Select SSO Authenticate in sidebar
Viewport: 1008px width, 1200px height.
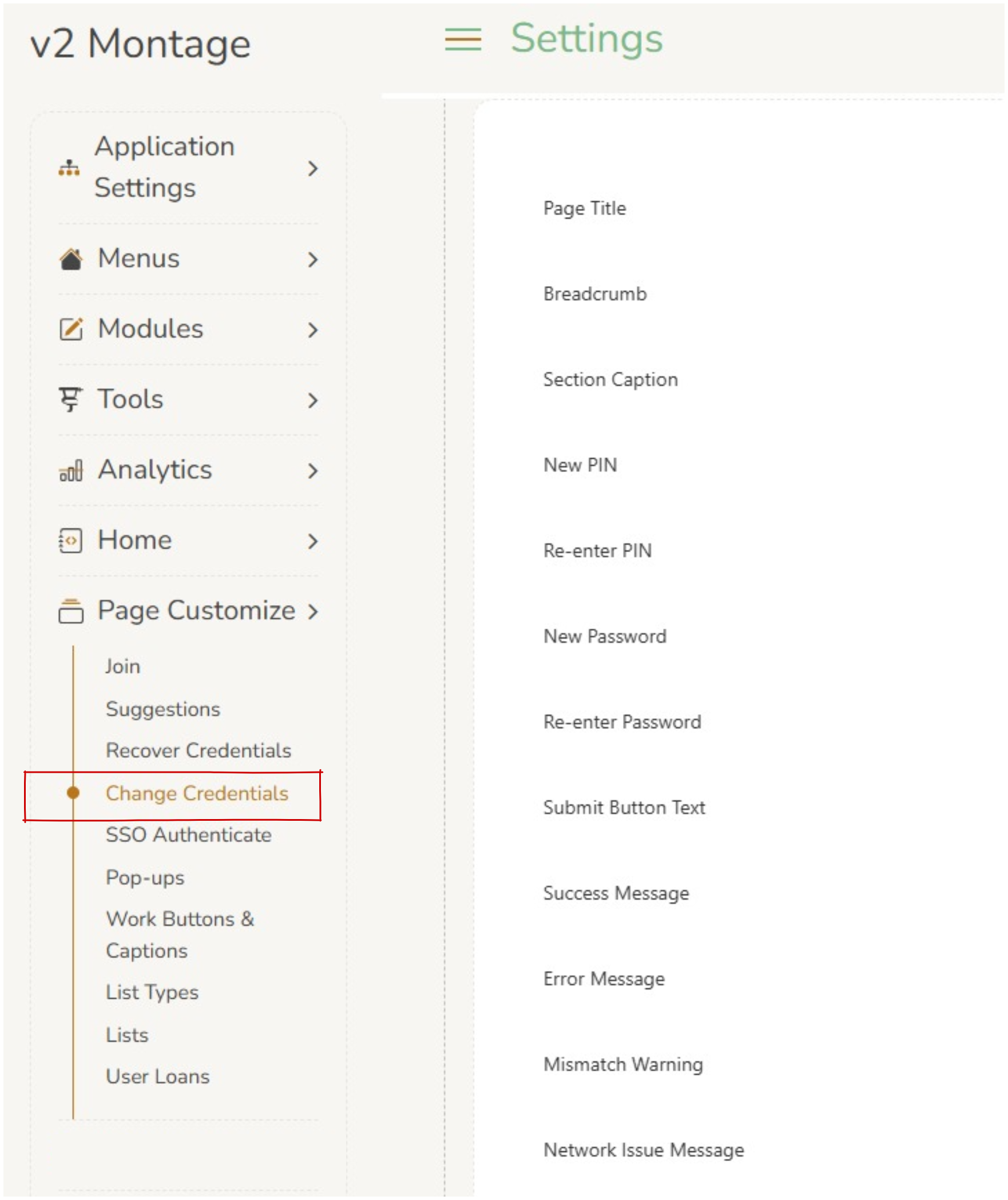(188, 835)
